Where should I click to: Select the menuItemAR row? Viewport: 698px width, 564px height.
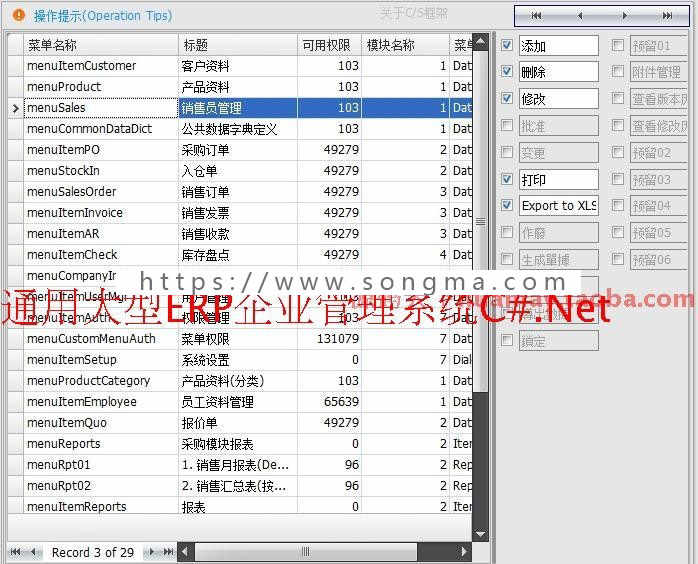[x=240, y=234]
